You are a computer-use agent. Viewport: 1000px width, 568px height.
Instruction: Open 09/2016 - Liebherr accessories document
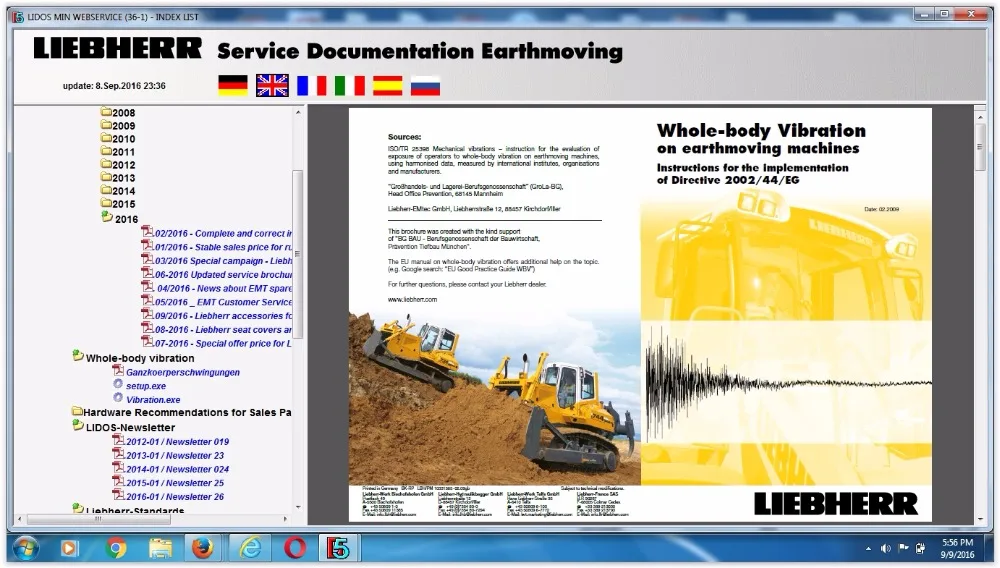223,316
